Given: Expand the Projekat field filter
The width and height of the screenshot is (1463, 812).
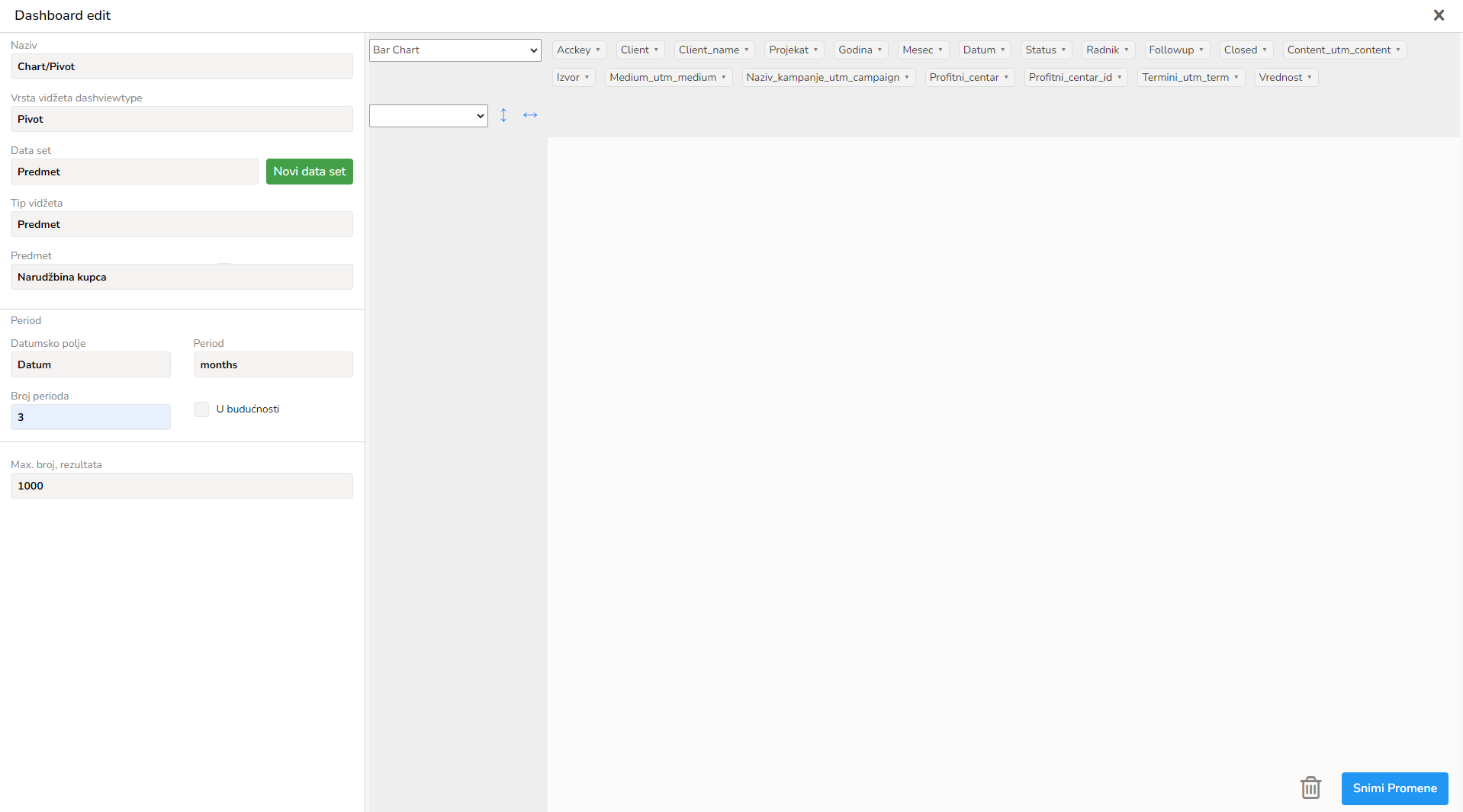Looking at the screenshot, I should (815, 50).
